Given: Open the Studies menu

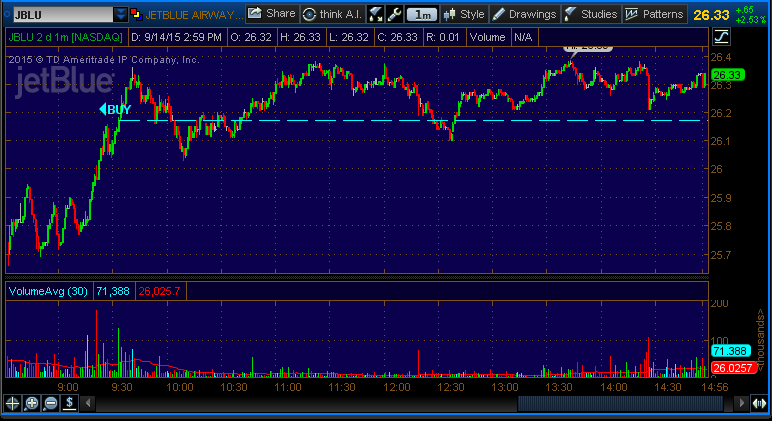Looking at the screenshot, I should pos(590,14).
